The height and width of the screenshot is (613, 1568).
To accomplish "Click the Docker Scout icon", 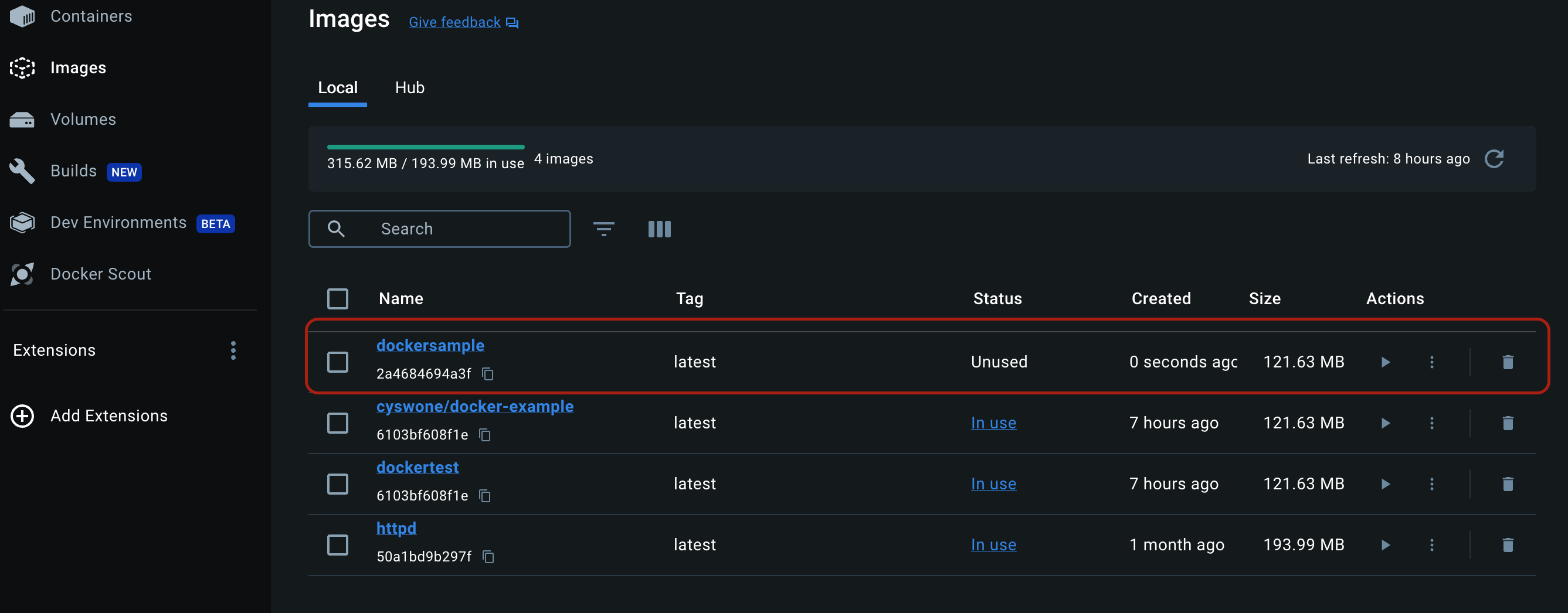I will click(x=22, y=274).
